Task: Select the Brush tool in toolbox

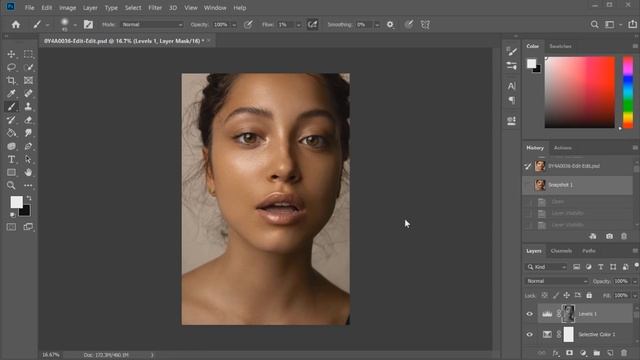Action: 11,107
